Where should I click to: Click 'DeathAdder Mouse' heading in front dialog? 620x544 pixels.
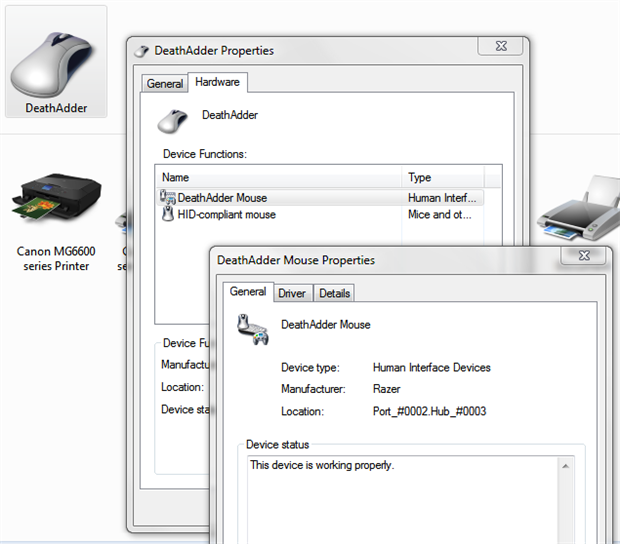326,325
